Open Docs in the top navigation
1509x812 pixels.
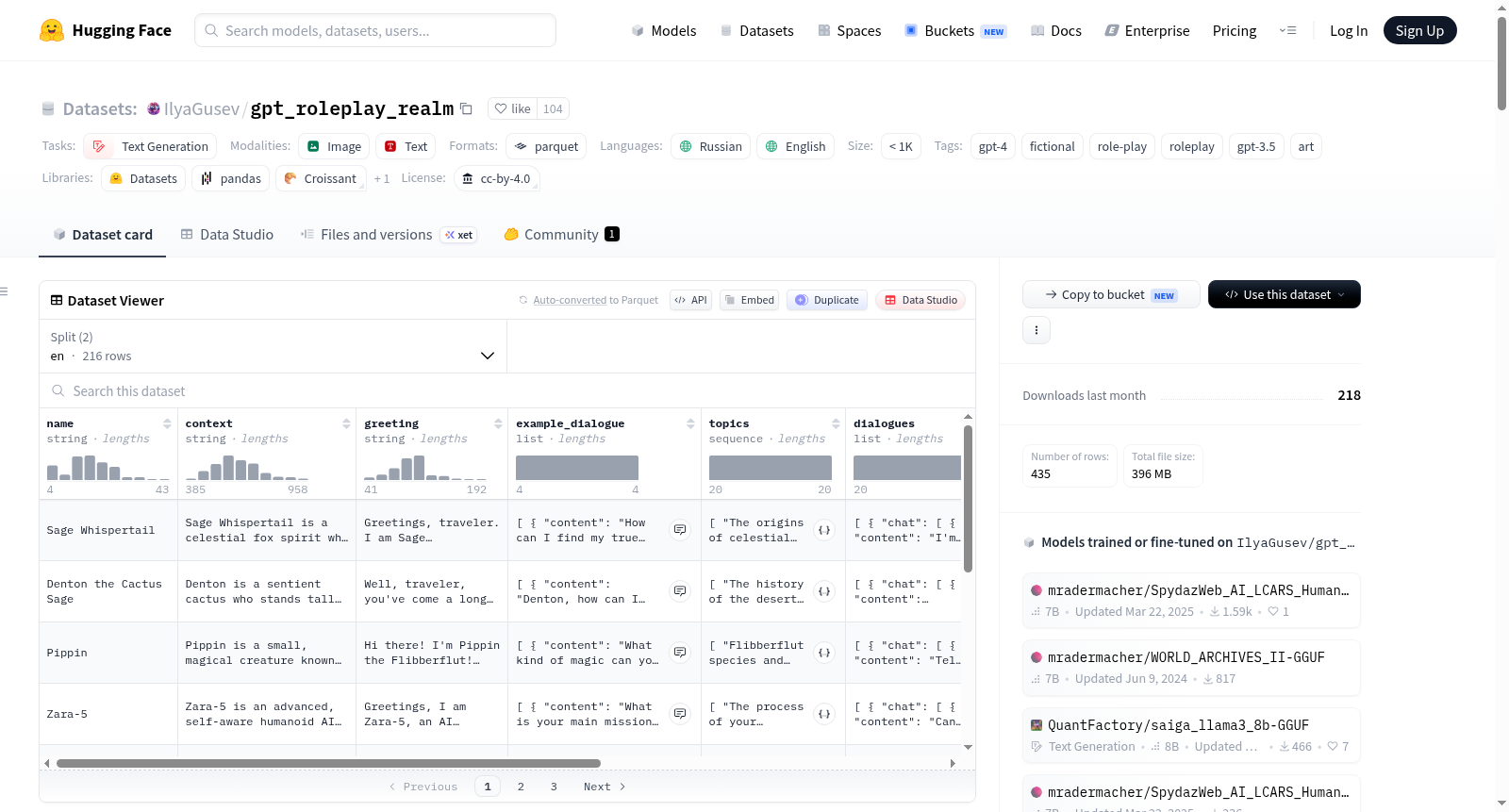pos(1055,30)
